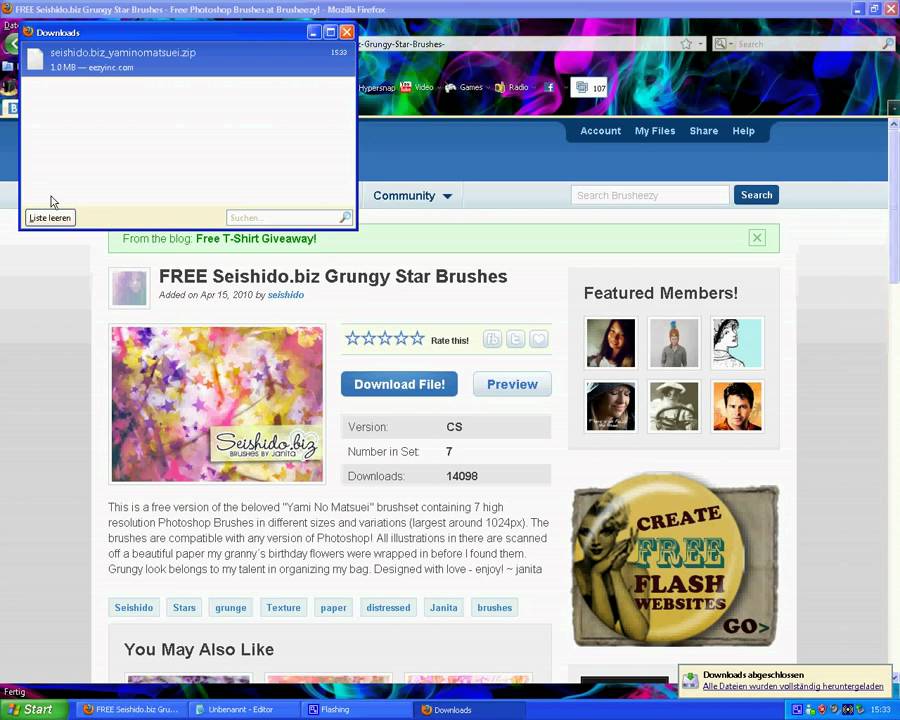The height and width of the screenshot is (720, 900).
Task: Click the seishido avatar thumbnail
Action: click(129, 288)
